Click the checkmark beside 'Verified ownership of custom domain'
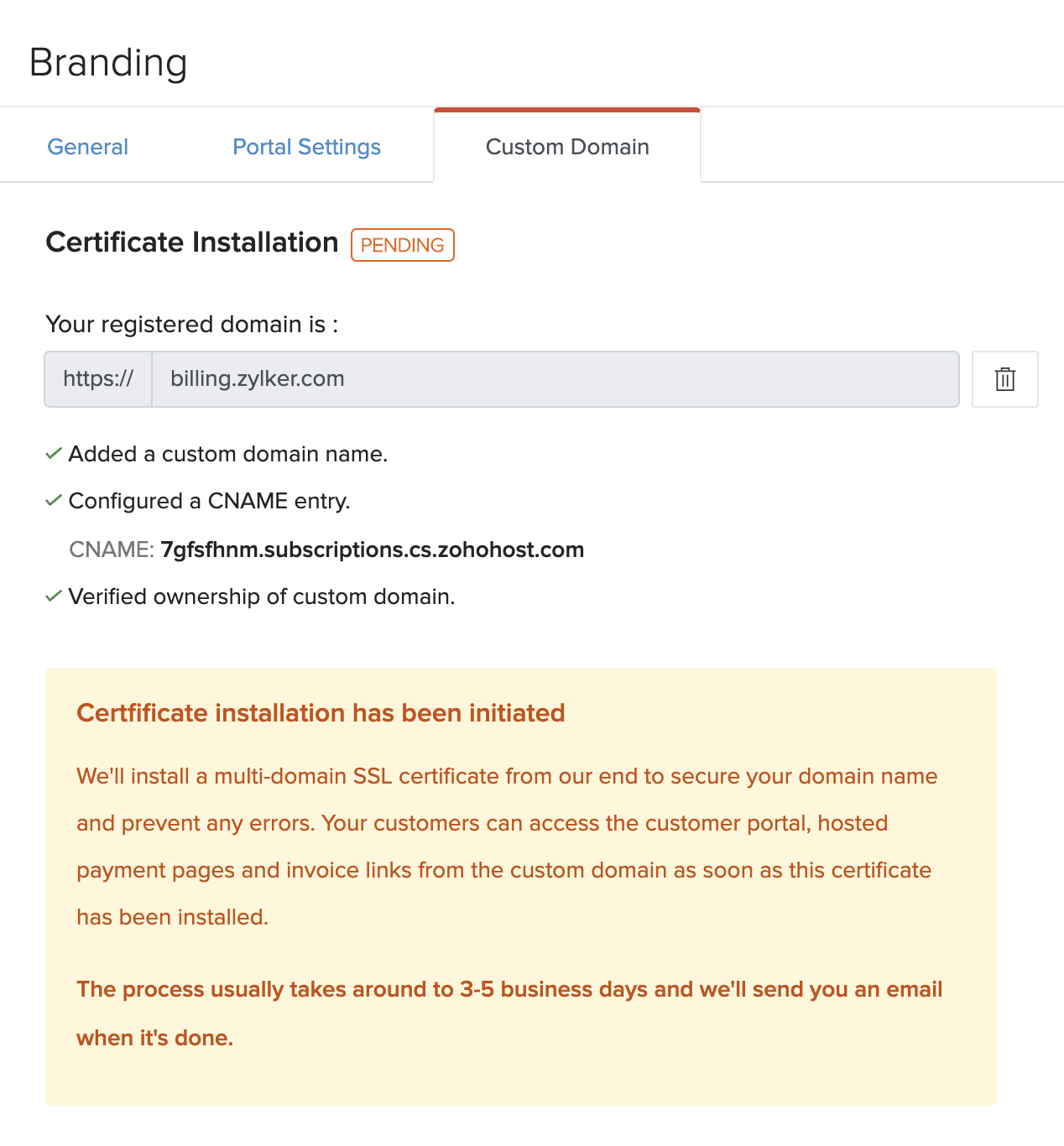Screen dimensions: 1064x1146 (x=53, y=596)
